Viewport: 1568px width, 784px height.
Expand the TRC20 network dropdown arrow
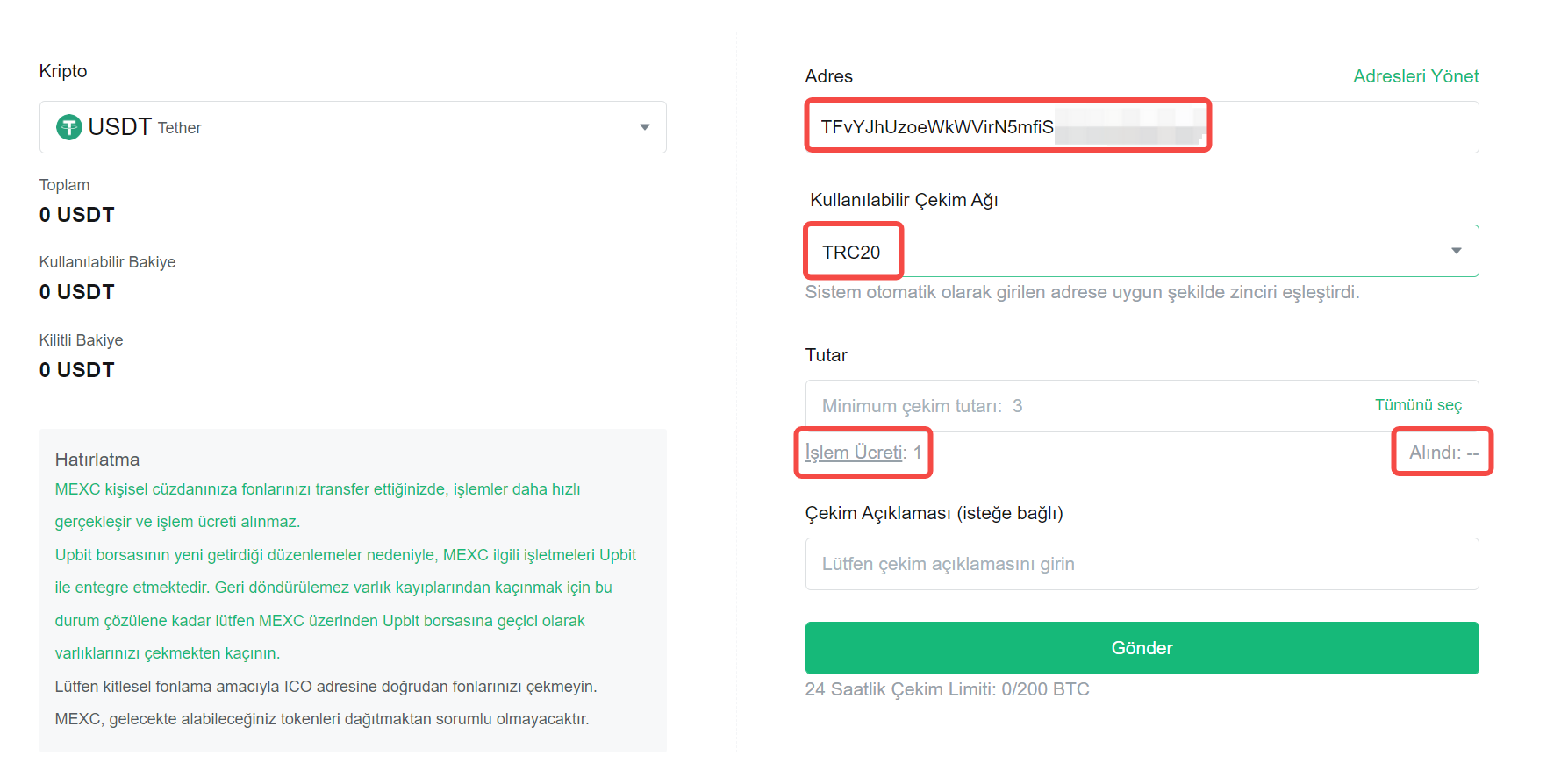pyautogui.click(x=1457, y=251)
